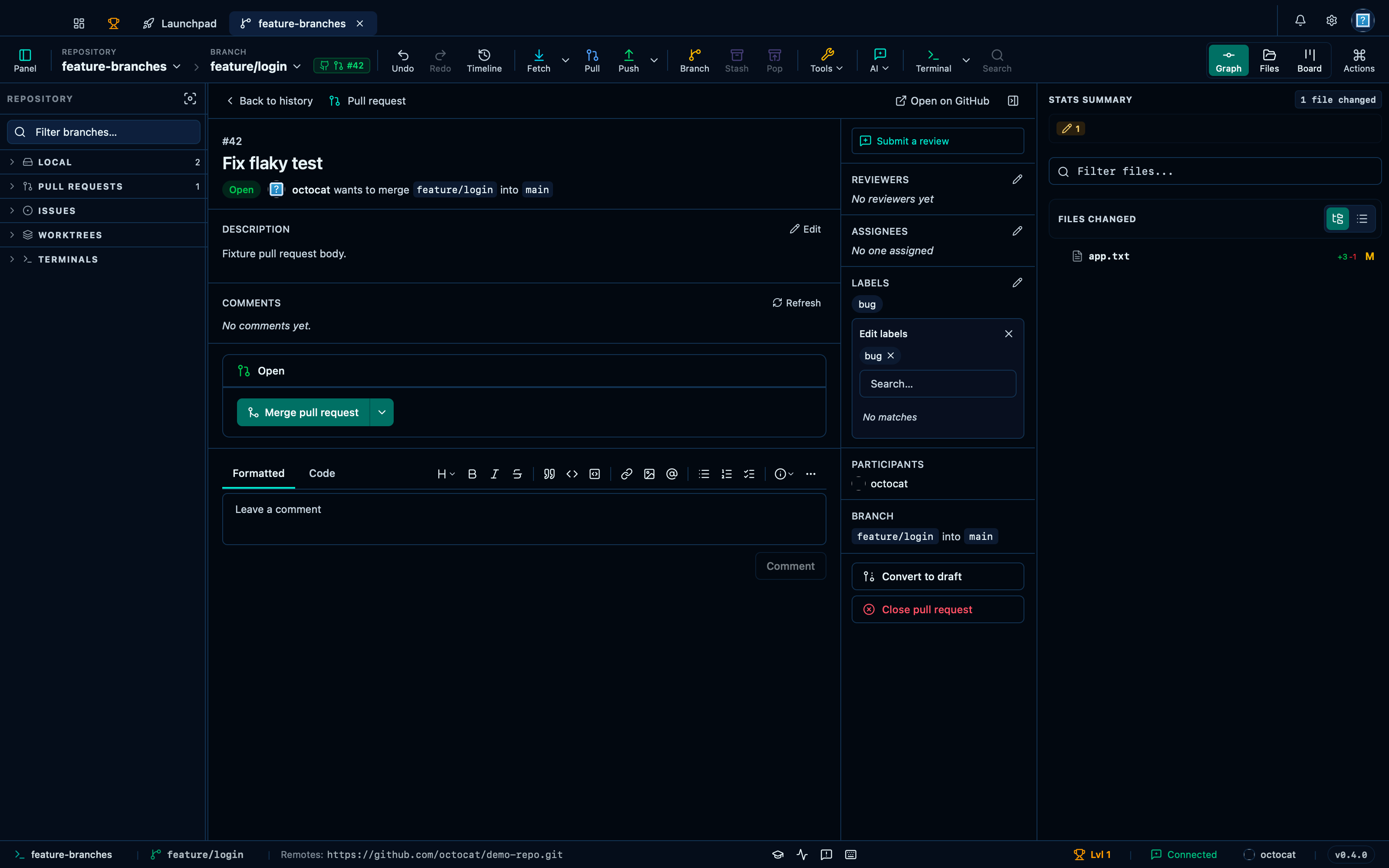1389x868 pixels.
Task: Create a new Branch
Action: point(694,60)
